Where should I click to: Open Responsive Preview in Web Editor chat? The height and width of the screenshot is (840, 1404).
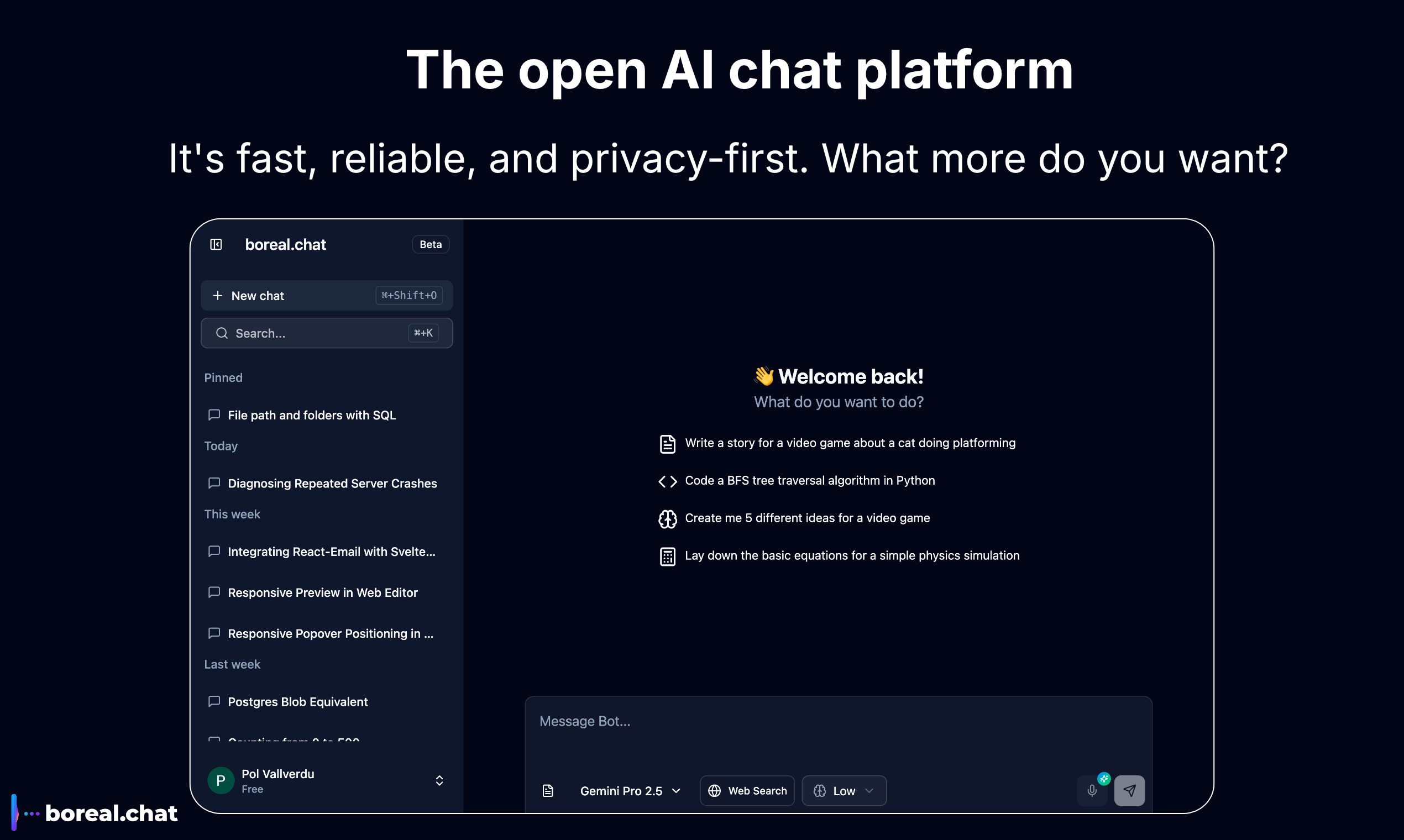[323, 592]
